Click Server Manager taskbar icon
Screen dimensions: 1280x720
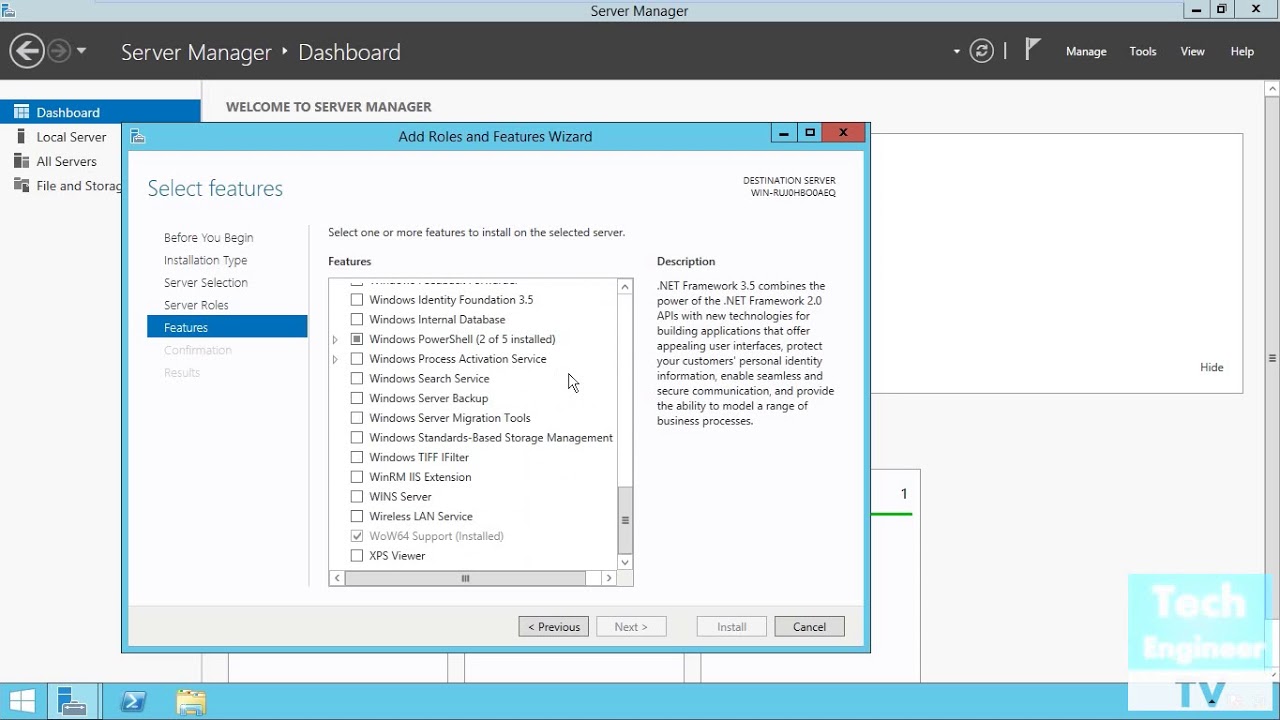click(72, 702)
